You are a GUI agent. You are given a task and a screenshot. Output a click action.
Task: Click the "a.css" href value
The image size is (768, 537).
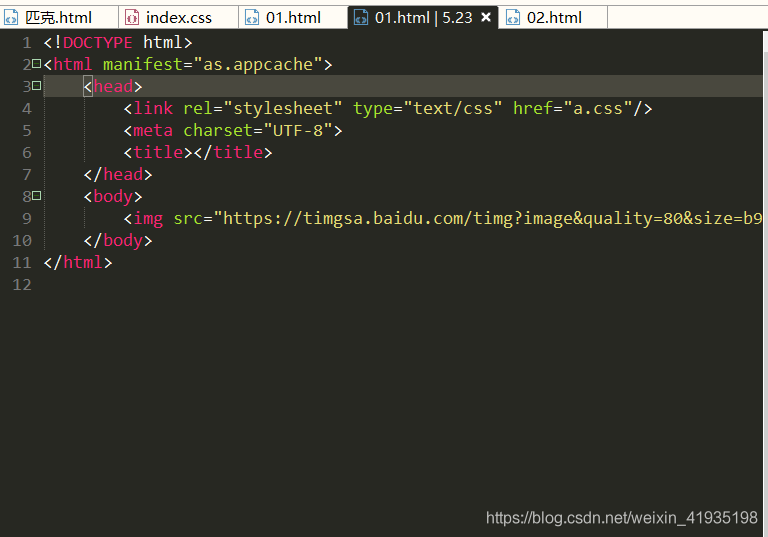tap(598, 108)
